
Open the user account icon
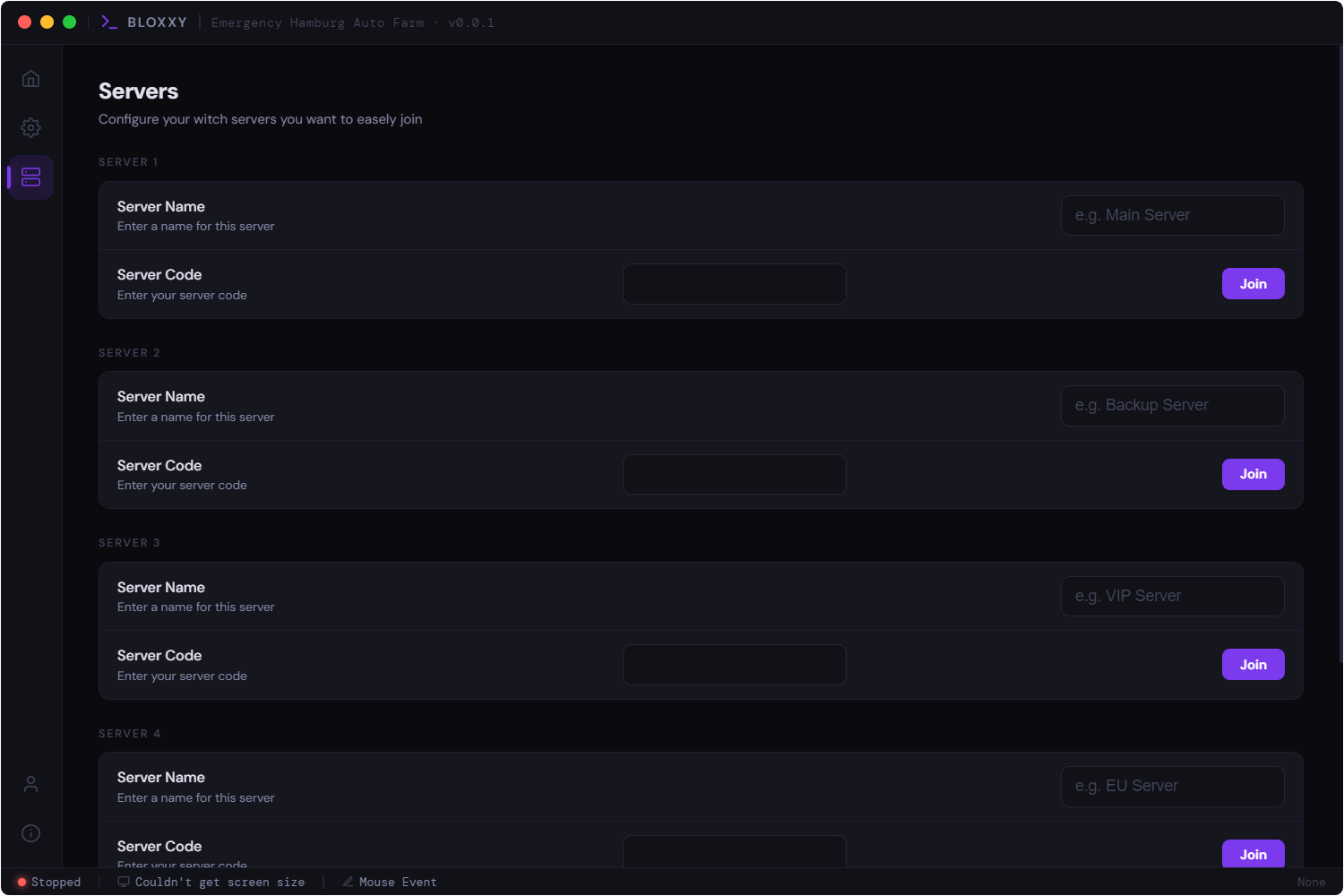[x=30, y=784]
